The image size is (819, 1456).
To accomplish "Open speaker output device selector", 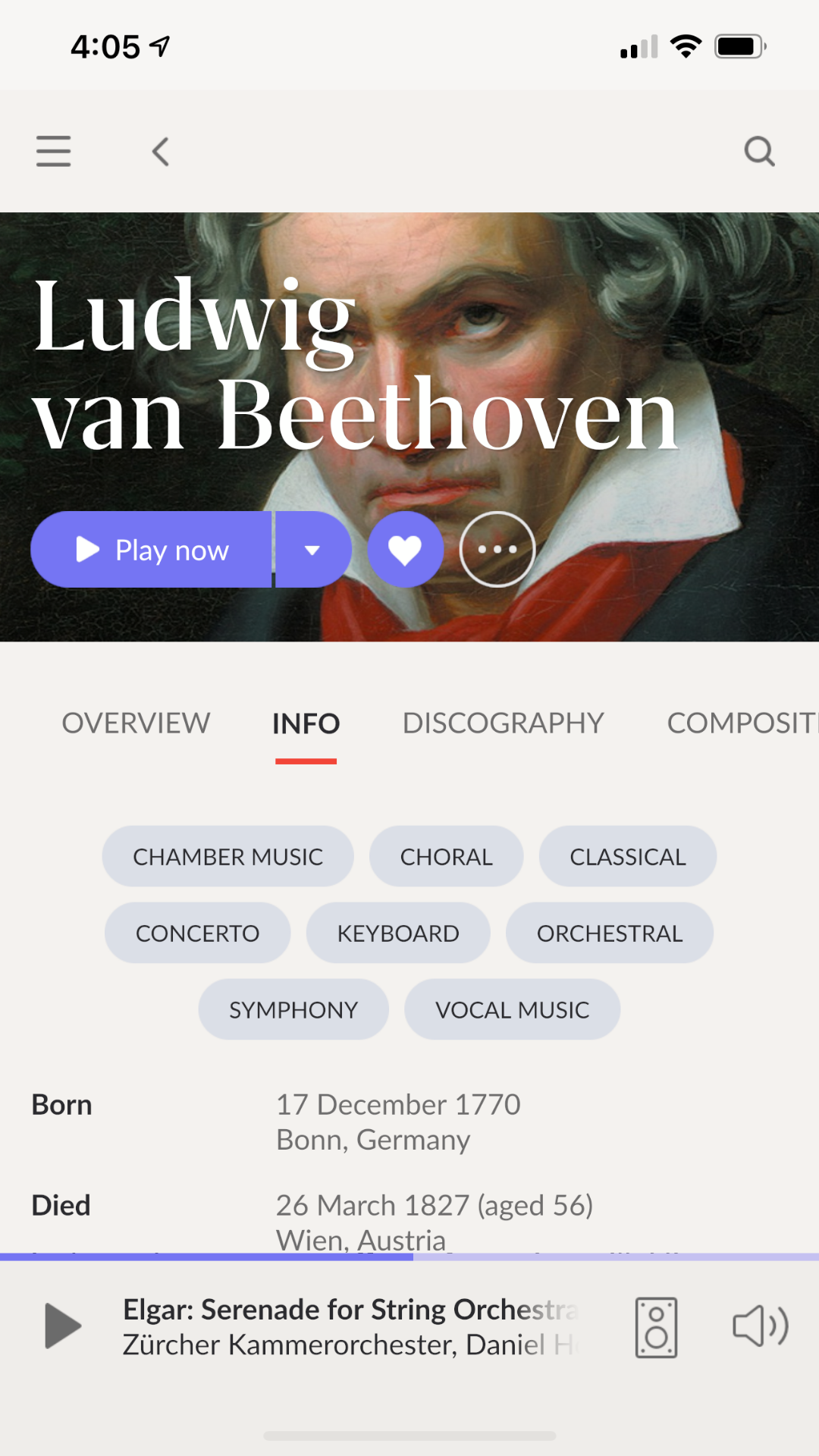I will [656, 1327].
